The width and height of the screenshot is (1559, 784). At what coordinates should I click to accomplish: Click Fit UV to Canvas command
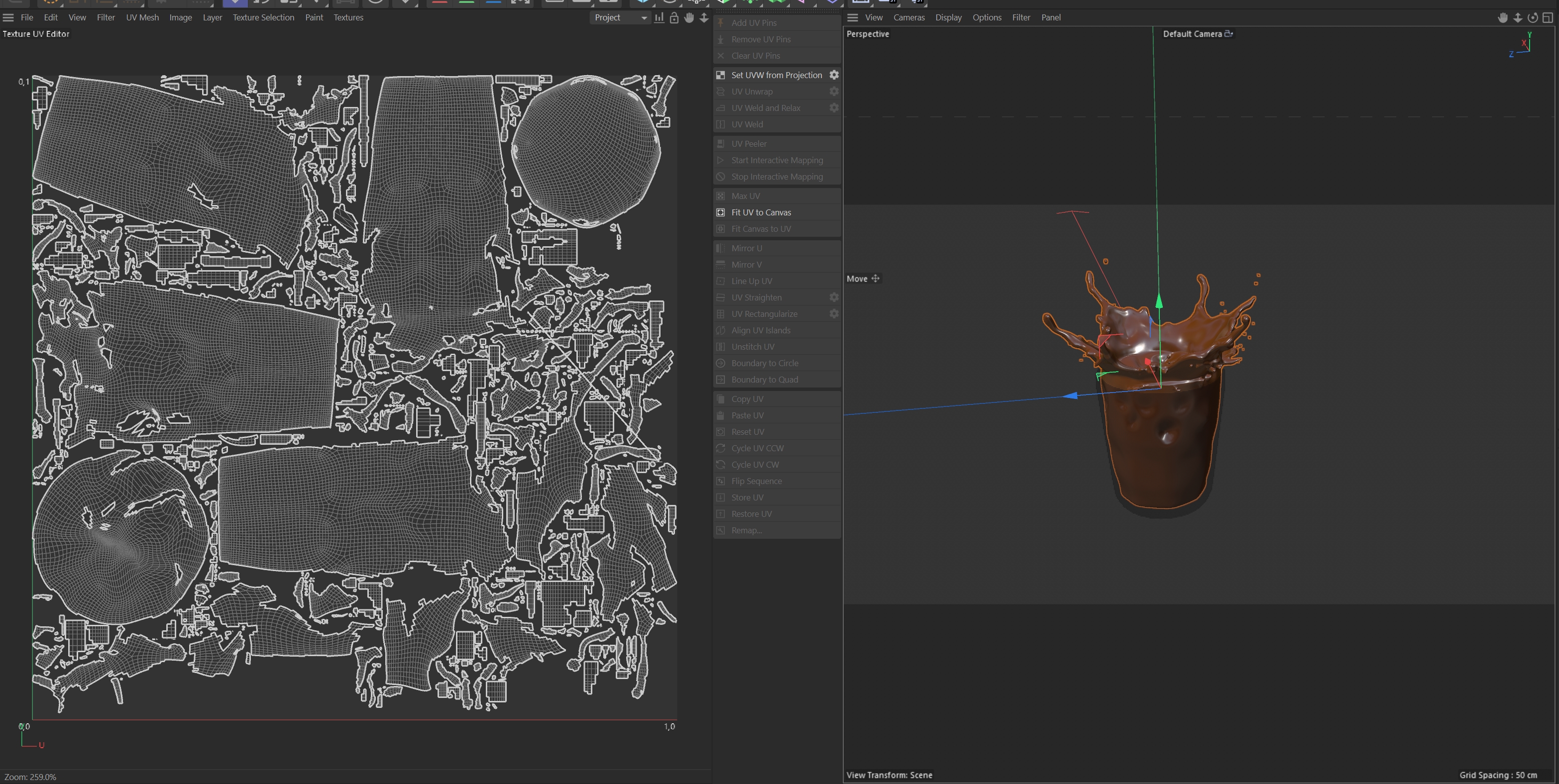point(761,212)
